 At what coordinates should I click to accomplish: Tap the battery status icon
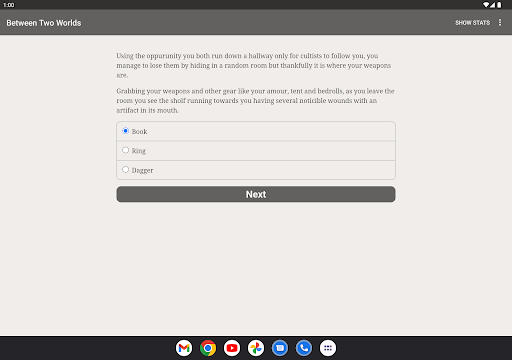coord(499,5)
